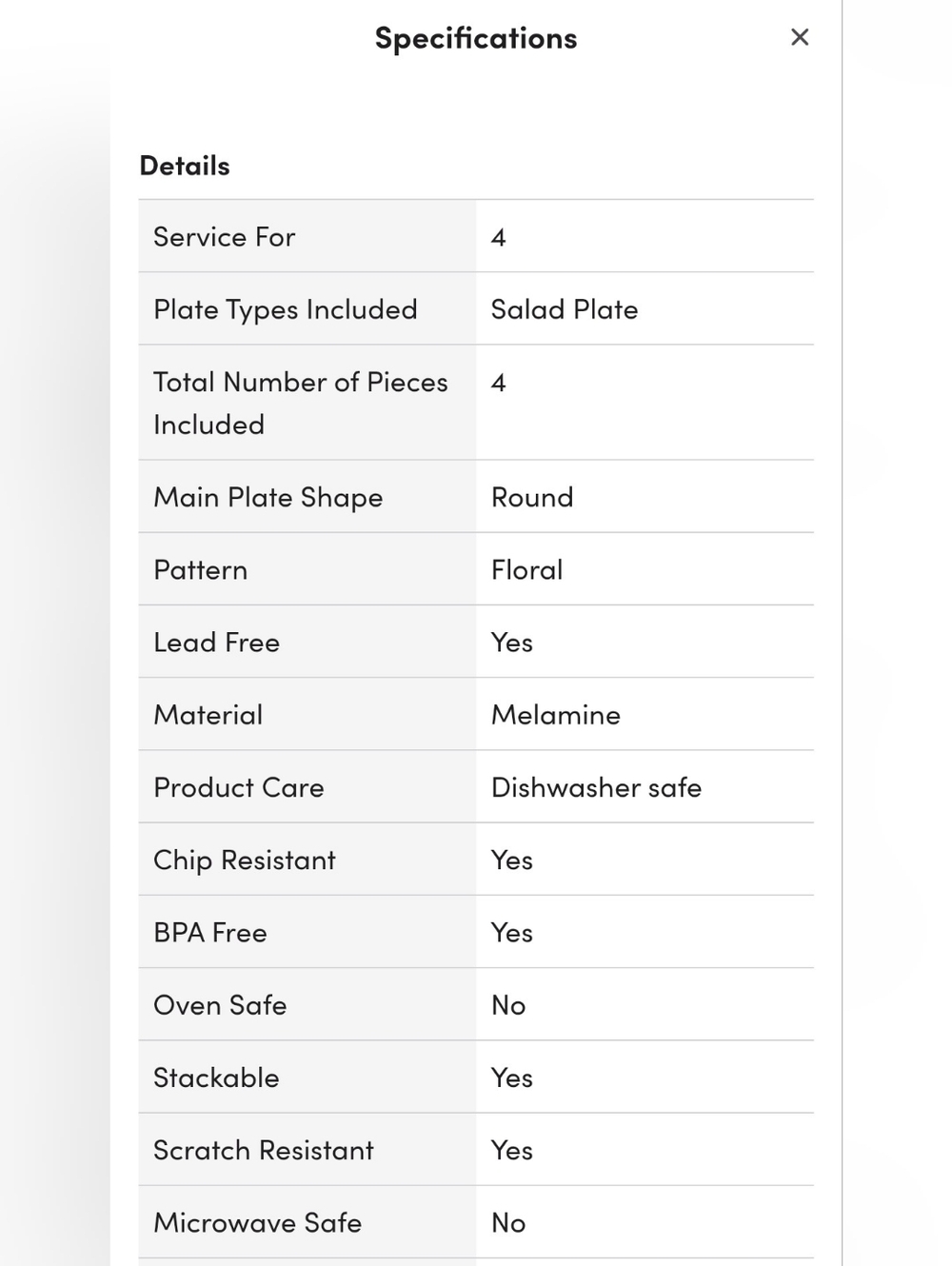Click the Salad Plate value
The height and width of the screenshot is (1266, 952).
pos(565,309)
